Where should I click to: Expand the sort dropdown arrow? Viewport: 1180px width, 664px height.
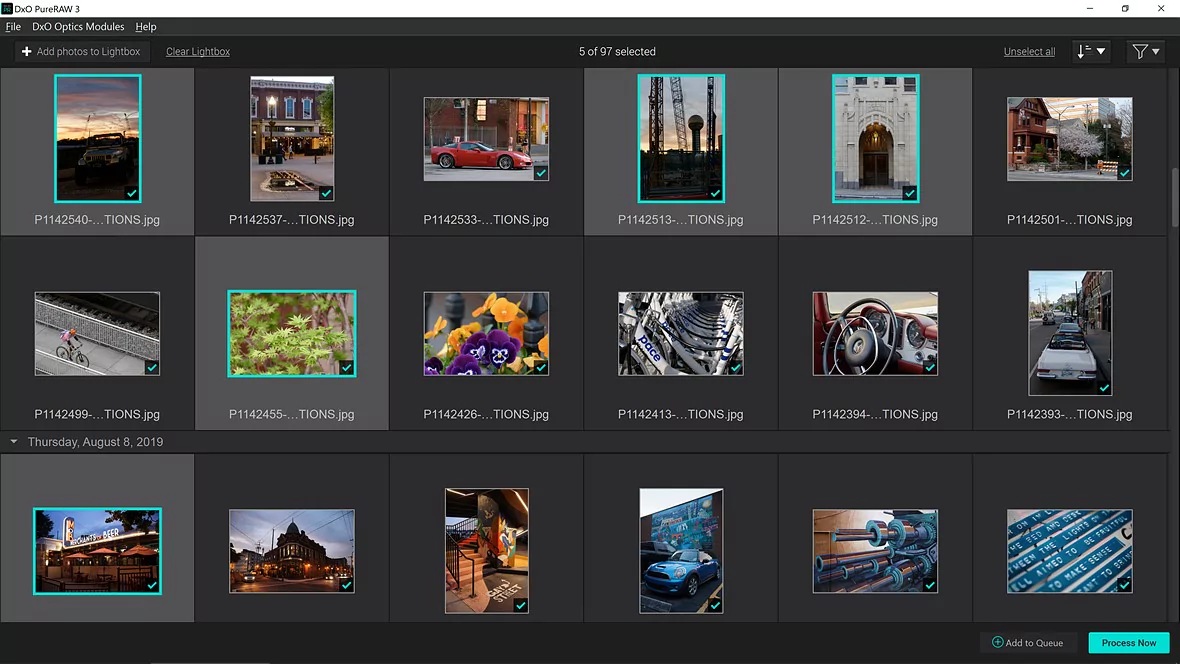[1101, 52]
